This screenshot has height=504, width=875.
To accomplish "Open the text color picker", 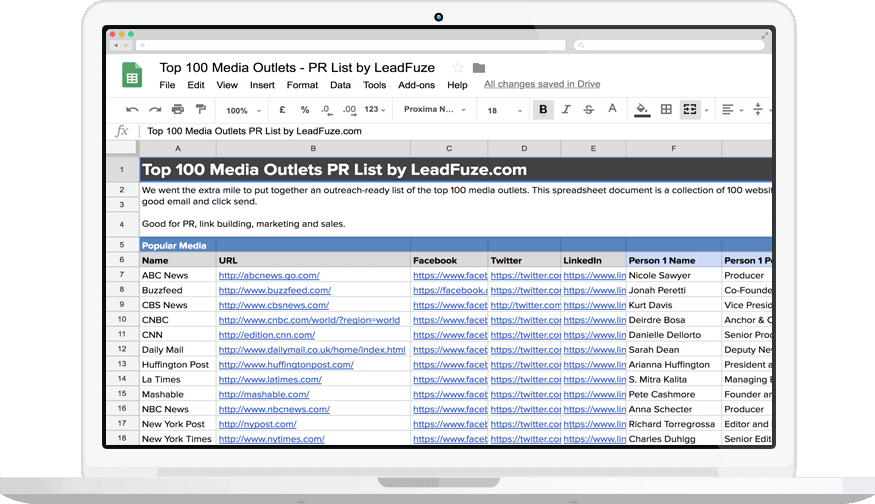I will 612,109.
